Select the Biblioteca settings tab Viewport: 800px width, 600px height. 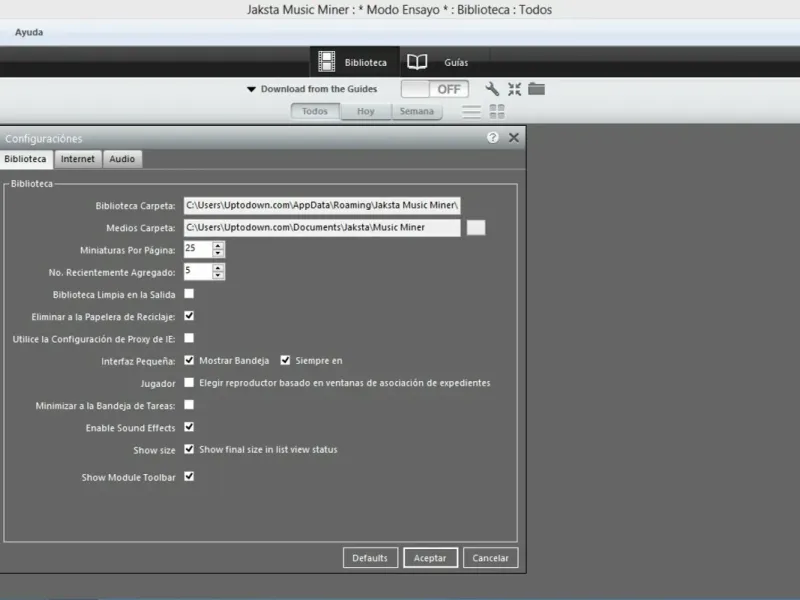coord(26,159)
